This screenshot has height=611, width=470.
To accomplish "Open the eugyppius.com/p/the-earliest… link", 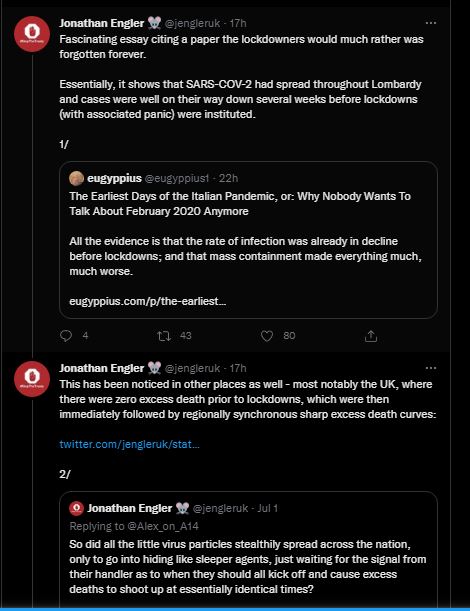I will [148, 301].
